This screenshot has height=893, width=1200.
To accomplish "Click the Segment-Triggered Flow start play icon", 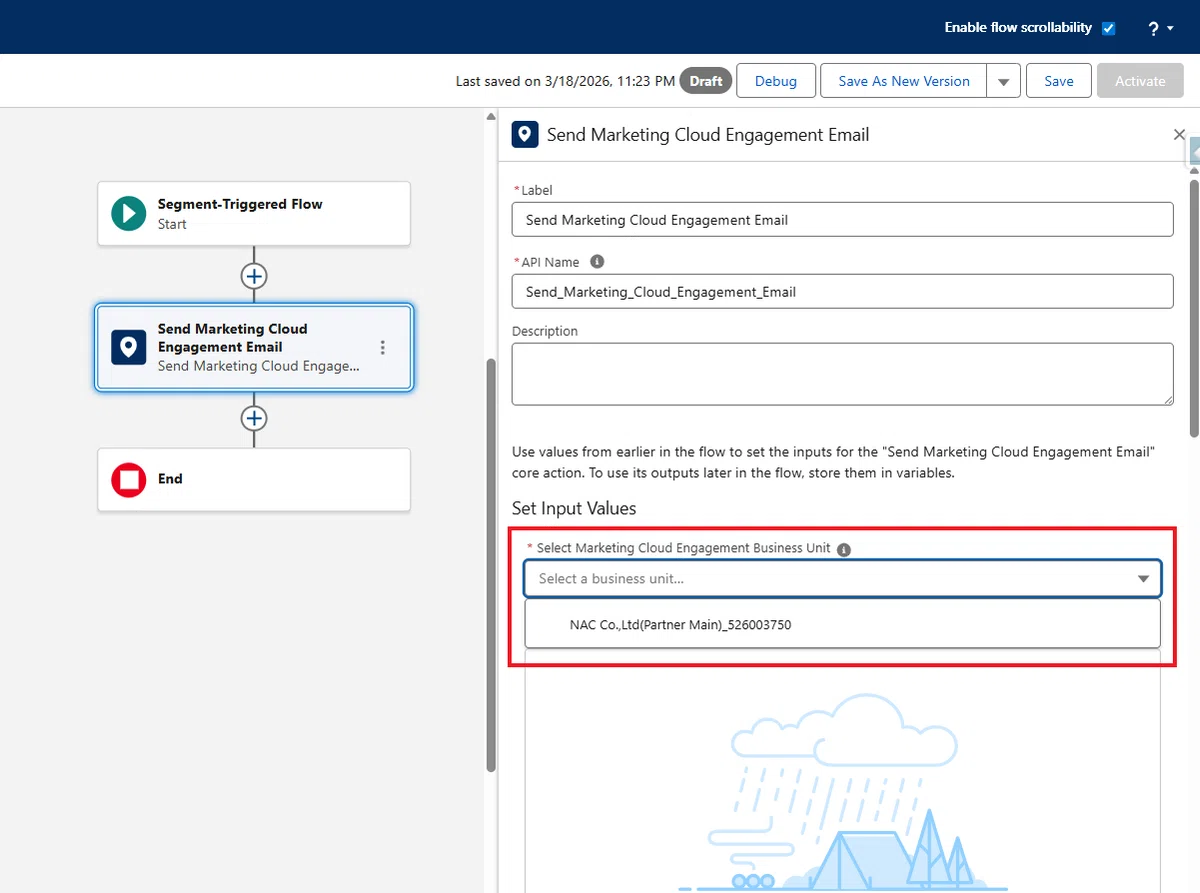I will 129,213.
